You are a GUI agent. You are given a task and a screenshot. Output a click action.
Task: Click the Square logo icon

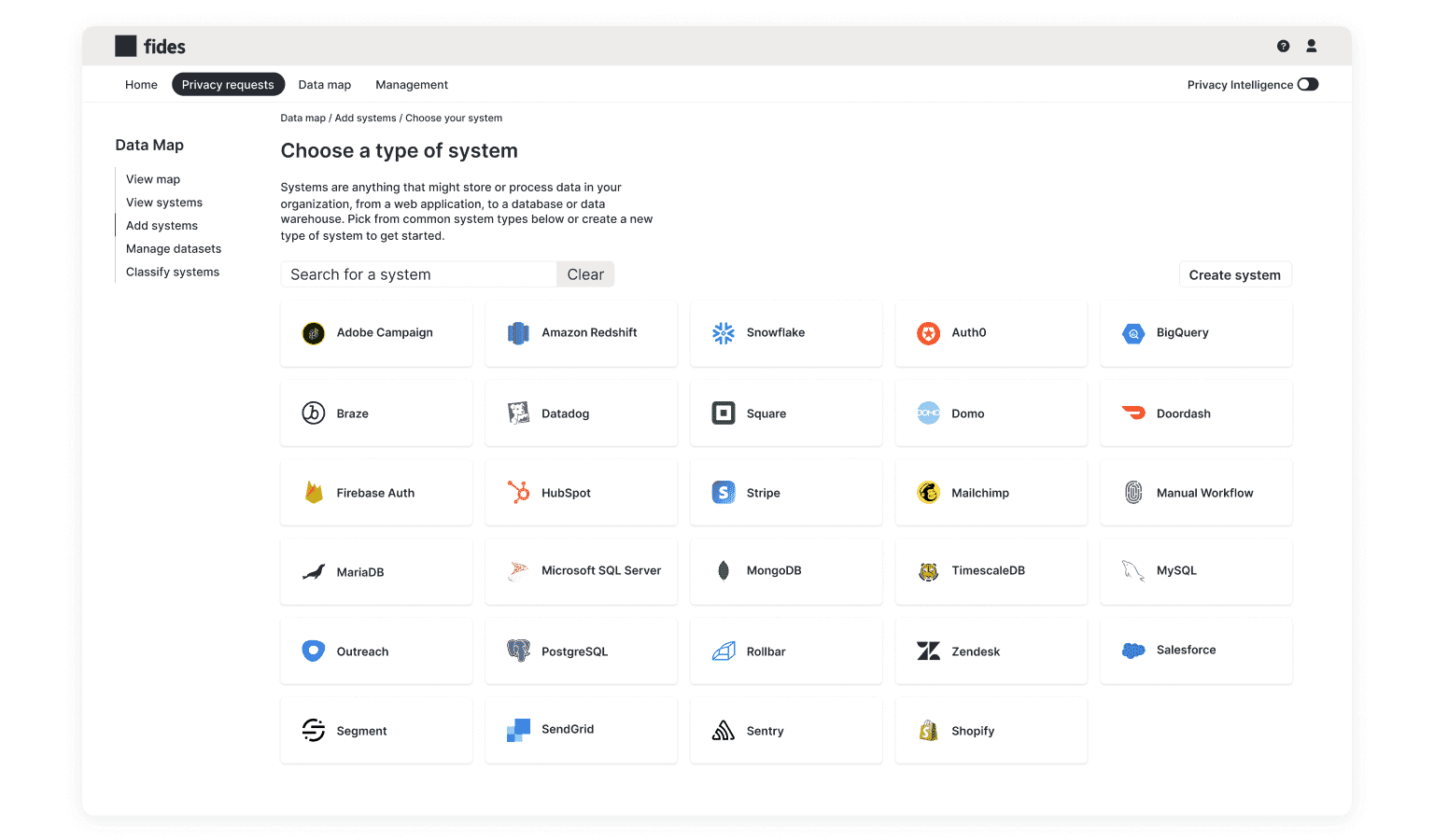724,413
